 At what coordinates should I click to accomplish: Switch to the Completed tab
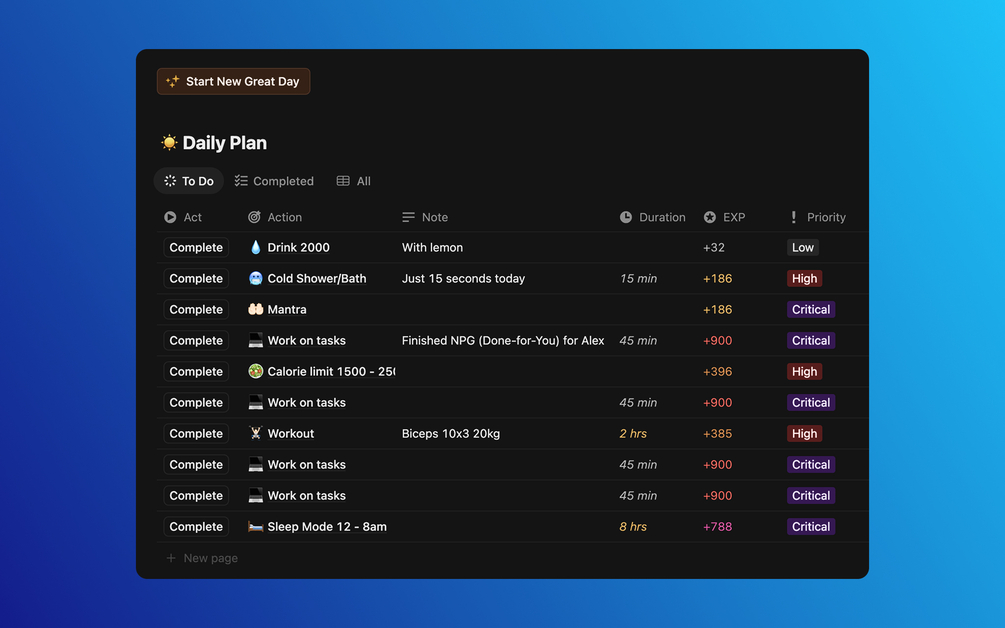coord(274,181)
